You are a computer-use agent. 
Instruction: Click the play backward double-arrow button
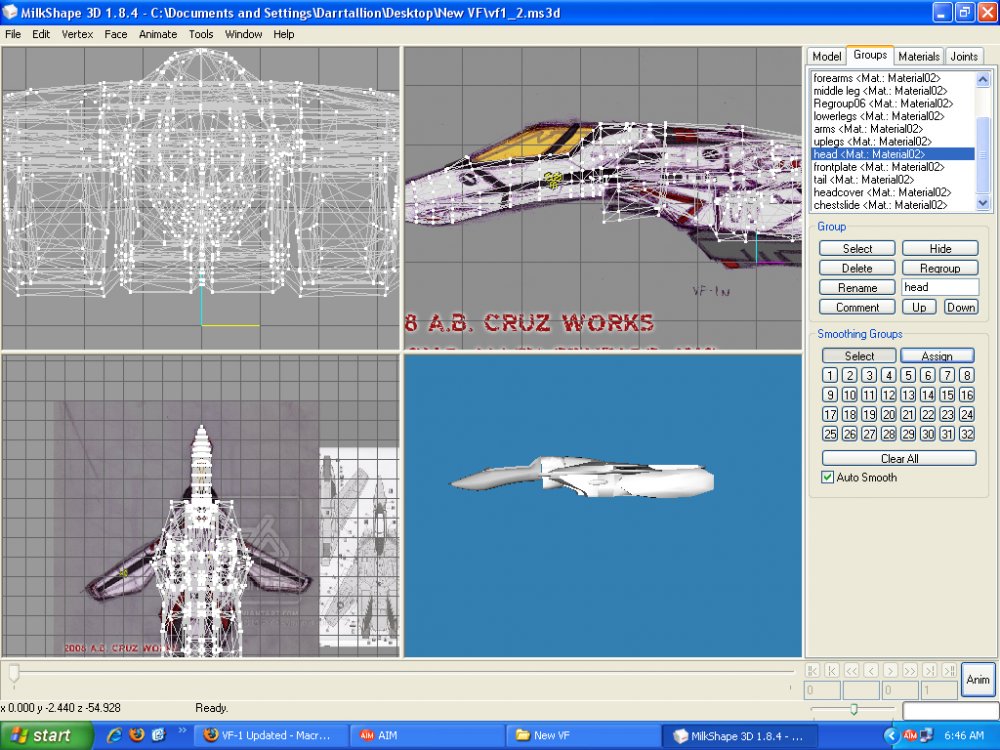click(x=851, y=670)
